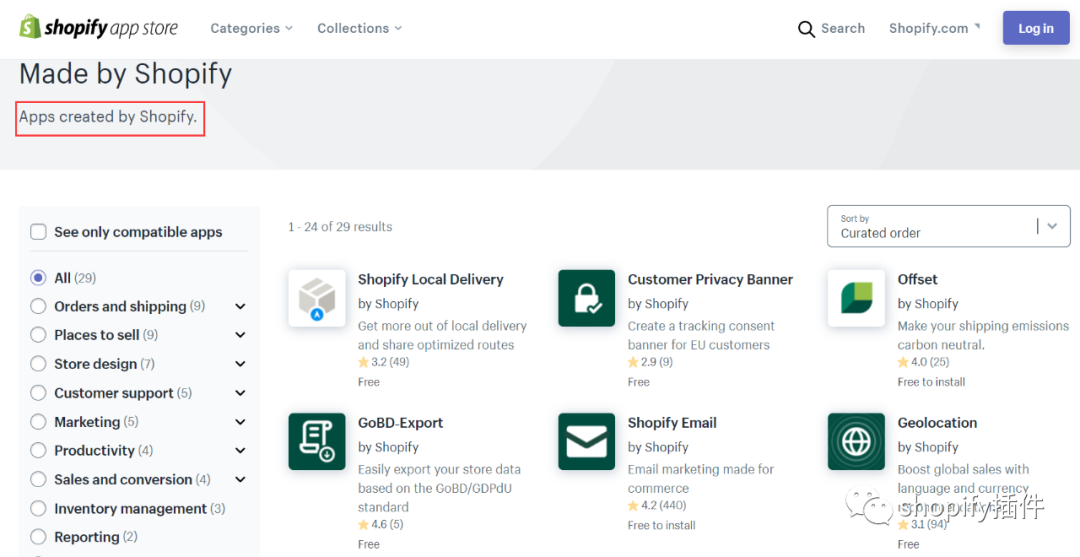Click the 1 - 24 of 29 results text
1080x557 pixels.
(x=340, y=227)
